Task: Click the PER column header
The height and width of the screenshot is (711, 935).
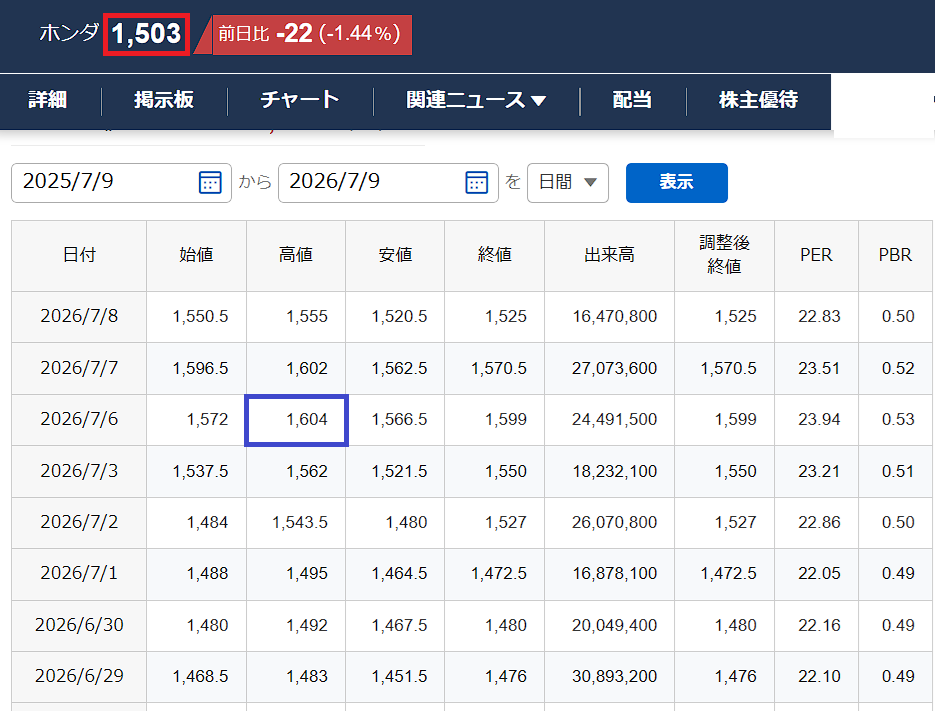Action: (x=816, y=255)
